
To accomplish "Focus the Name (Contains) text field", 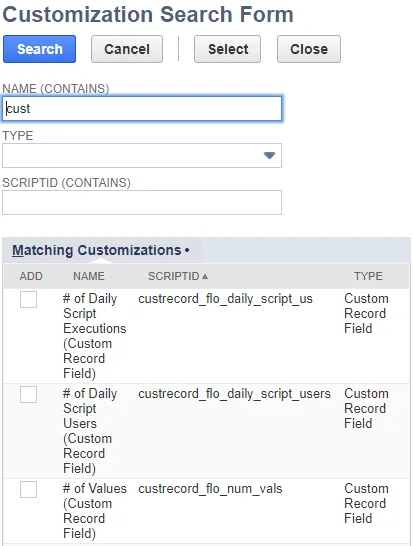I will click(142, 109).
